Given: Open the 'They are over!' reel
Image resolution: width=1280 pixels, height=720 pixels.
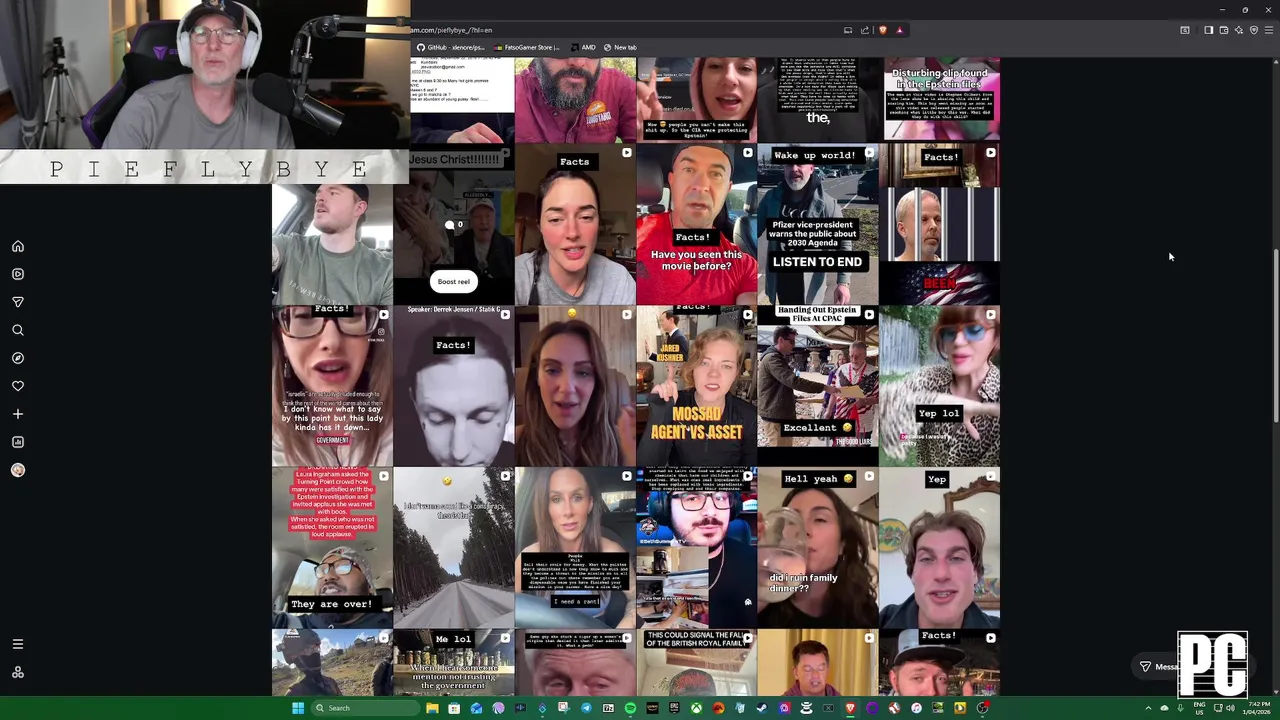Looking at the screenshot, I should tap(332, 547).
